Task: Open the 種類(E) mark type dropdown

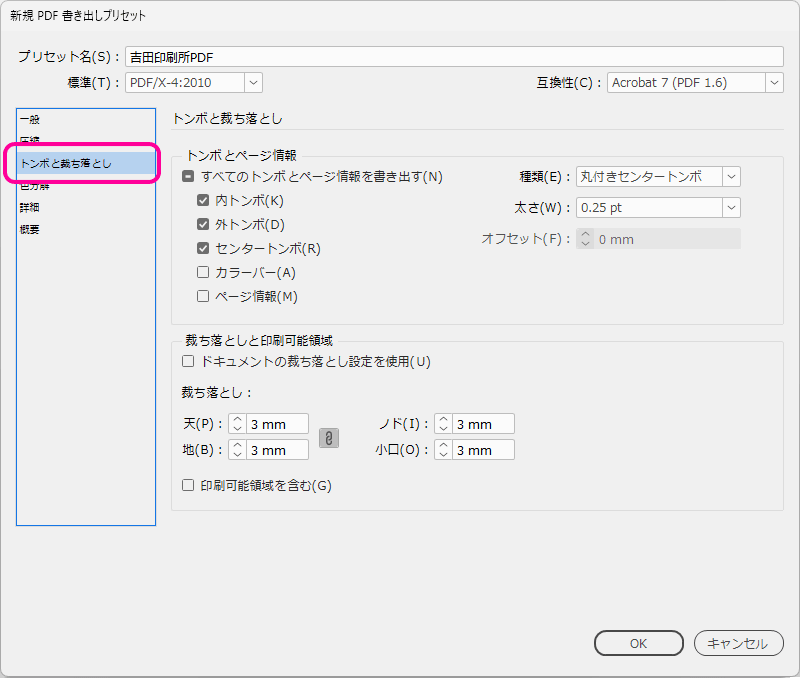Action: tap(658, 177)
